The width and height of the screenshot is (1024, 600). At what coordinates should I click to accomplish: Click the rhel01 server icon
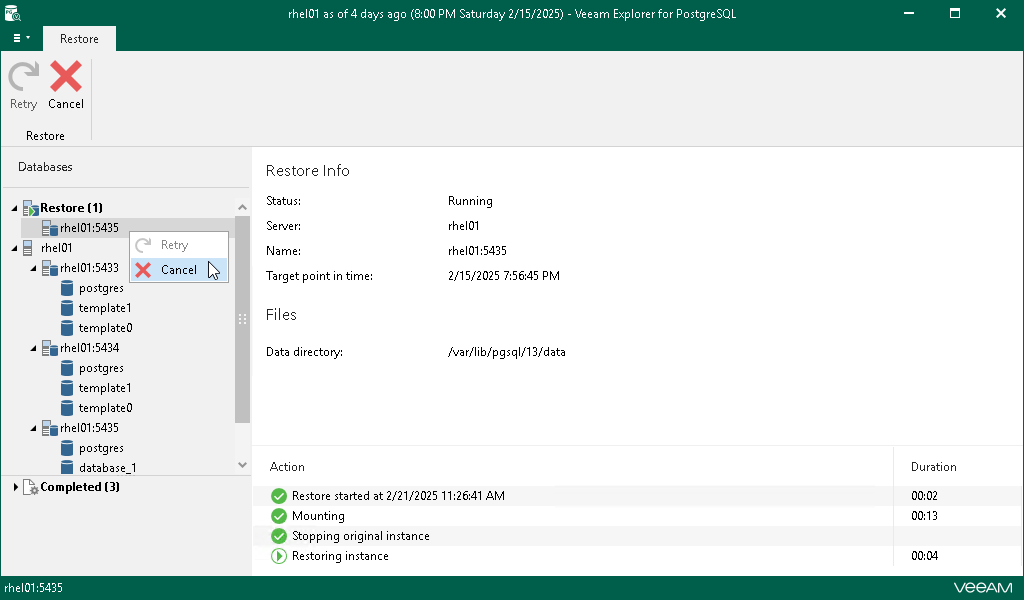coord(28,248)
